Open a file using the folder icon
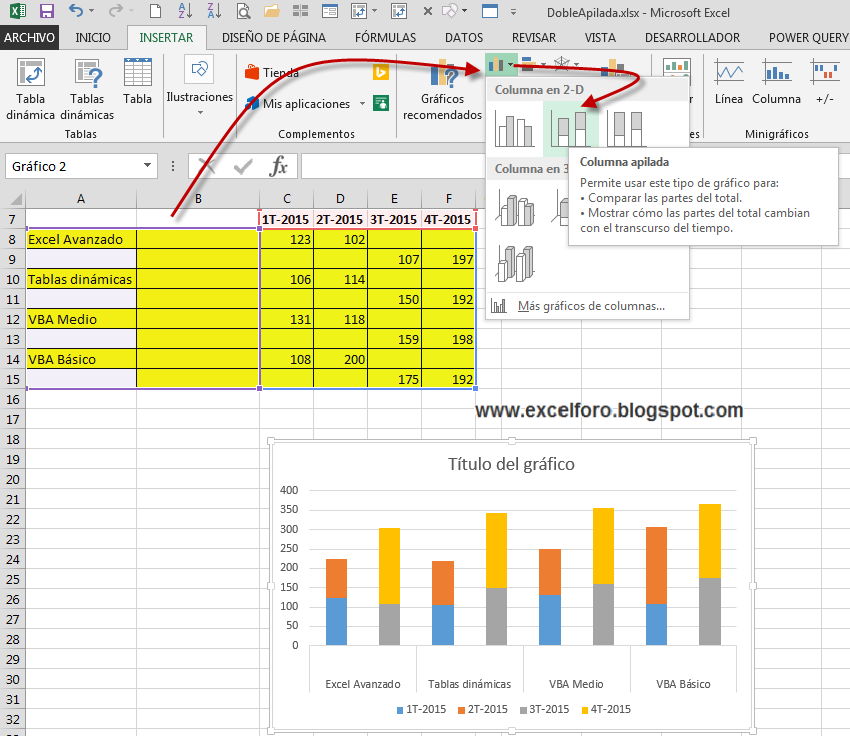 (x=272, y=11)
